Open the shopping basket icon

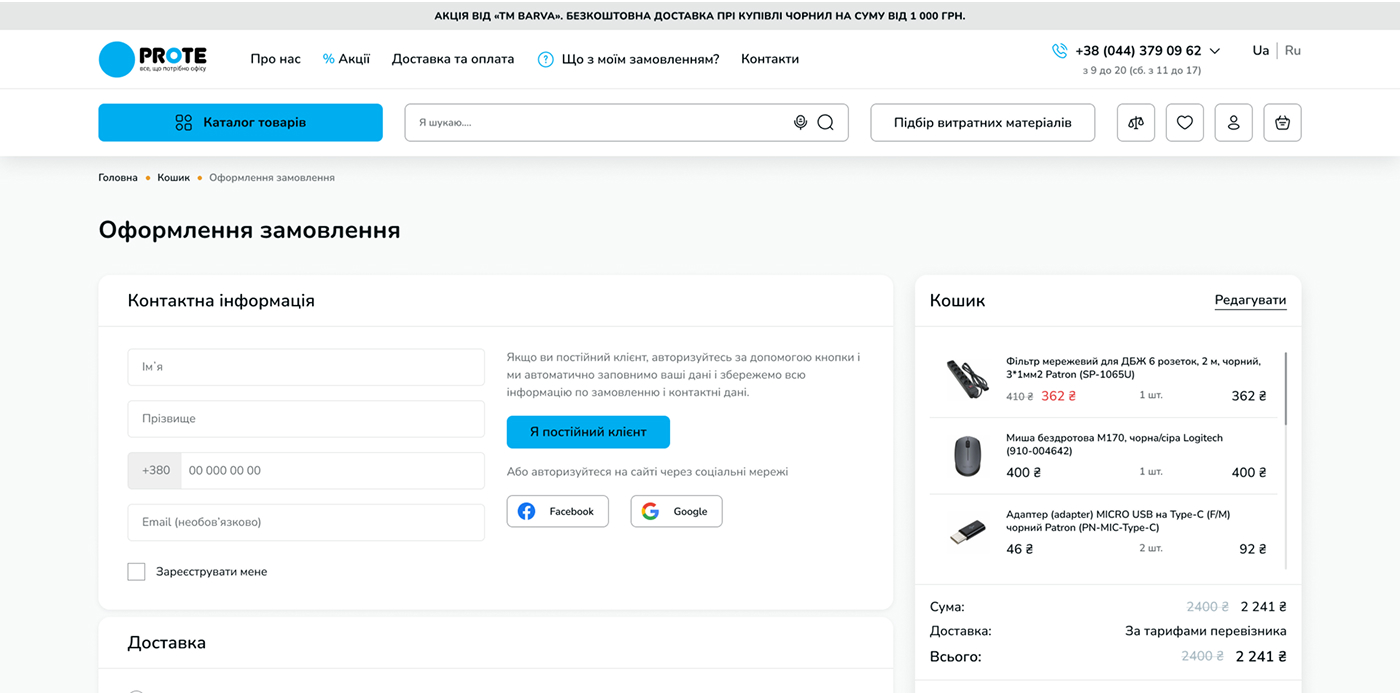[1282, 122]
